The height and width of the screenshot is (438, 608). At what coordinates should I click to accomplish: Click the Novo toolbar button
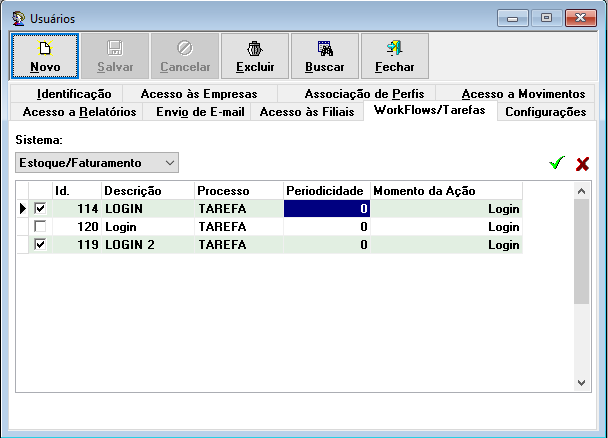pyautogui.click(x=45, y=56)
